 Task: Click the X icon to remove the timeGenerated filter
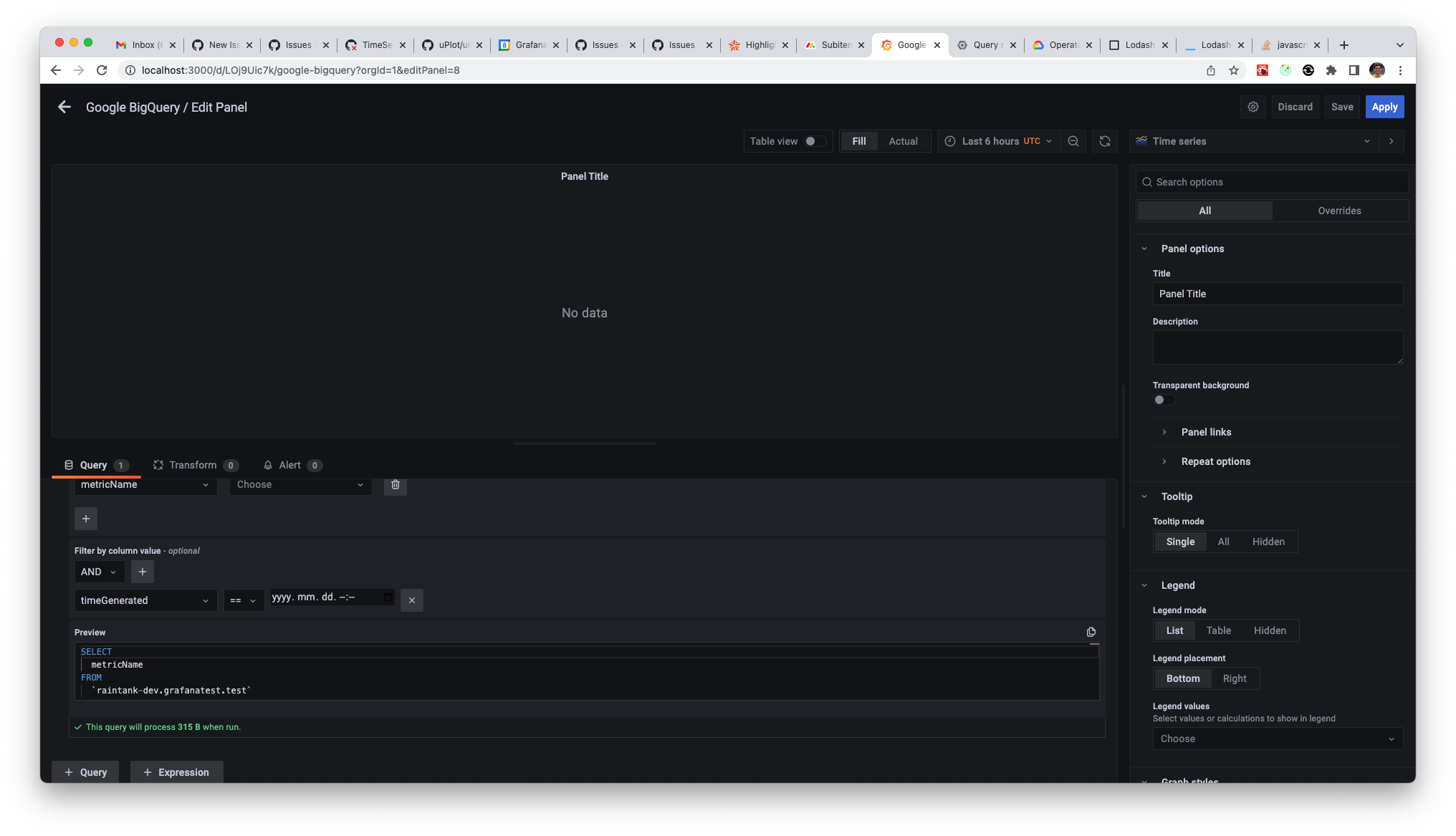click(x=411, y=600)
